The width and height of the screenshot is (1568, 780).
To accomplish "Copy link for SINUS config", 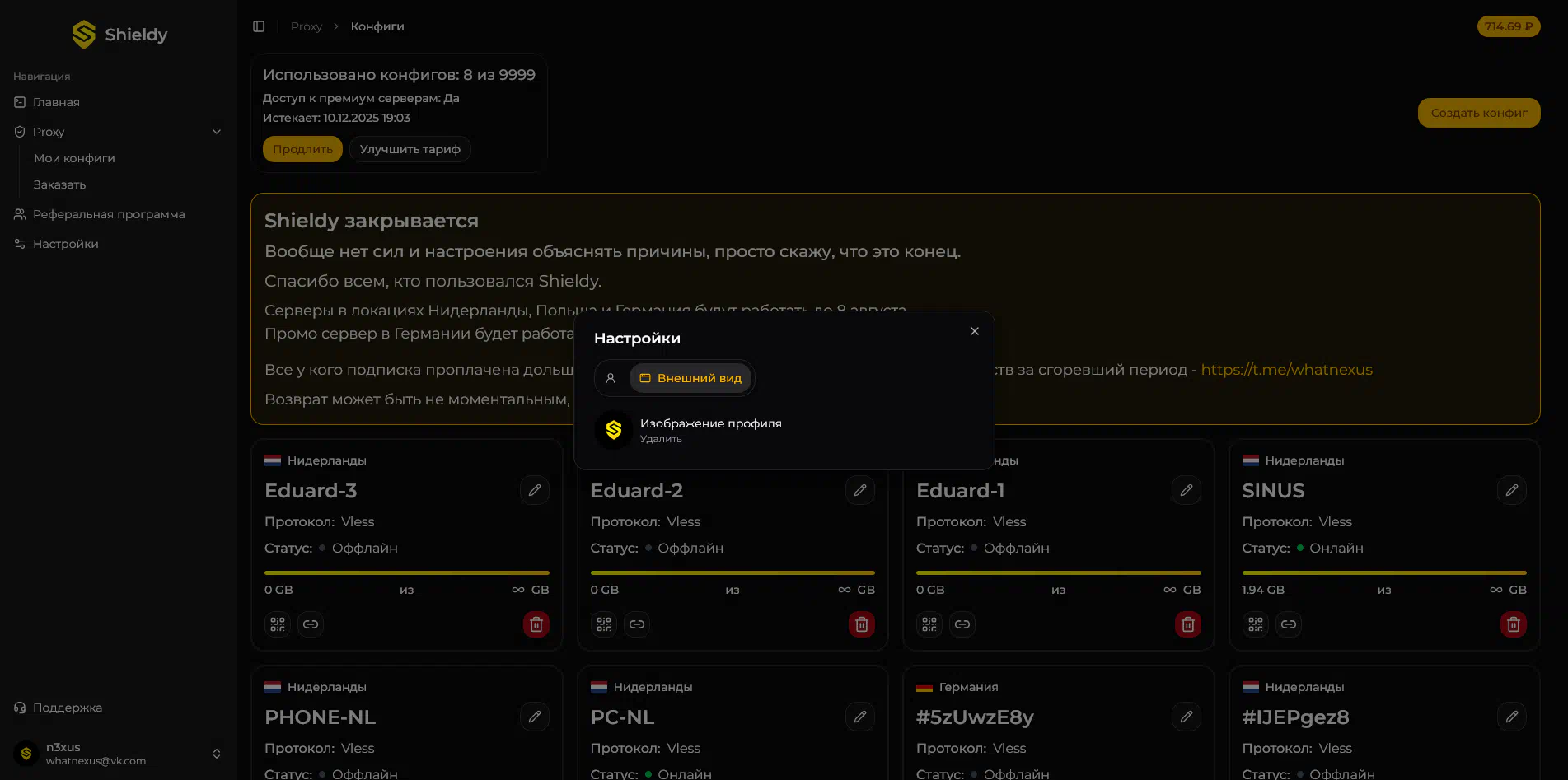I will pyautogui.click(x=1289, y=624).
